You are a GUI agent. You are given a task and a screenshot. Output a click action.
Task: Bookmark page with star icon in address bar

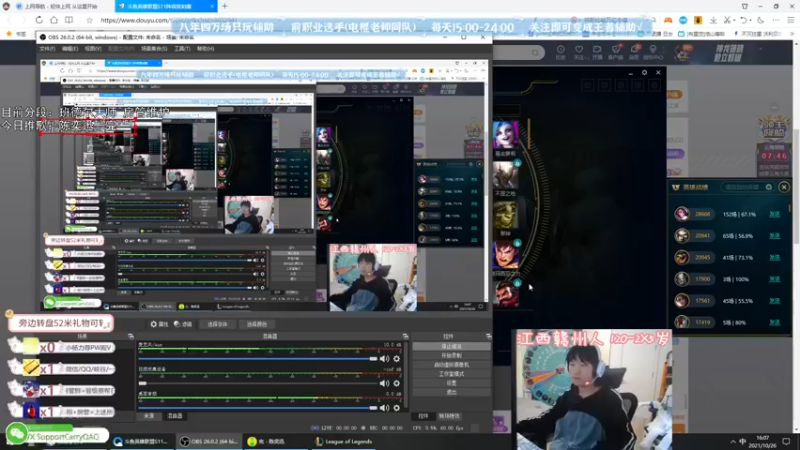[89, 20]
